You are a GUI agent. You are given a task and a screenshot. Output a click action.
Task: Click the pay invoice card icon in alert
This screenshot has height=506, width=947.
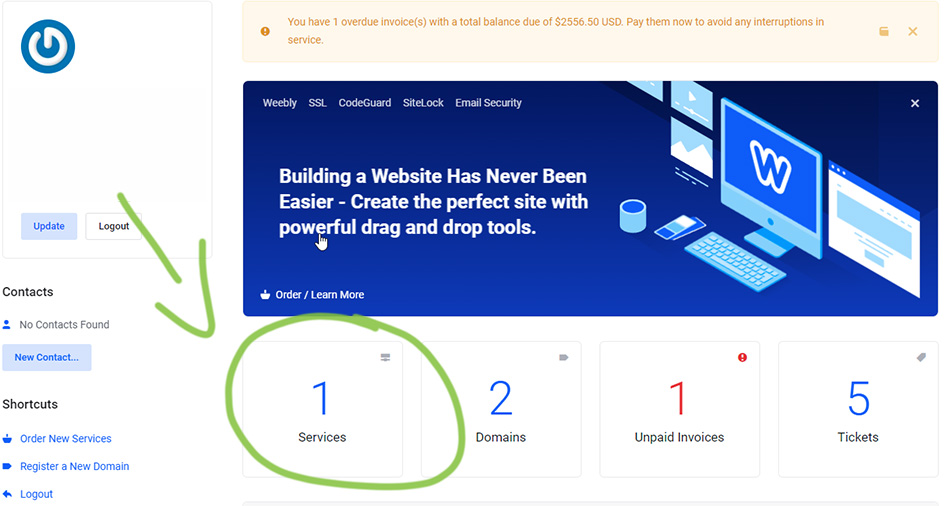pos(884,31)
